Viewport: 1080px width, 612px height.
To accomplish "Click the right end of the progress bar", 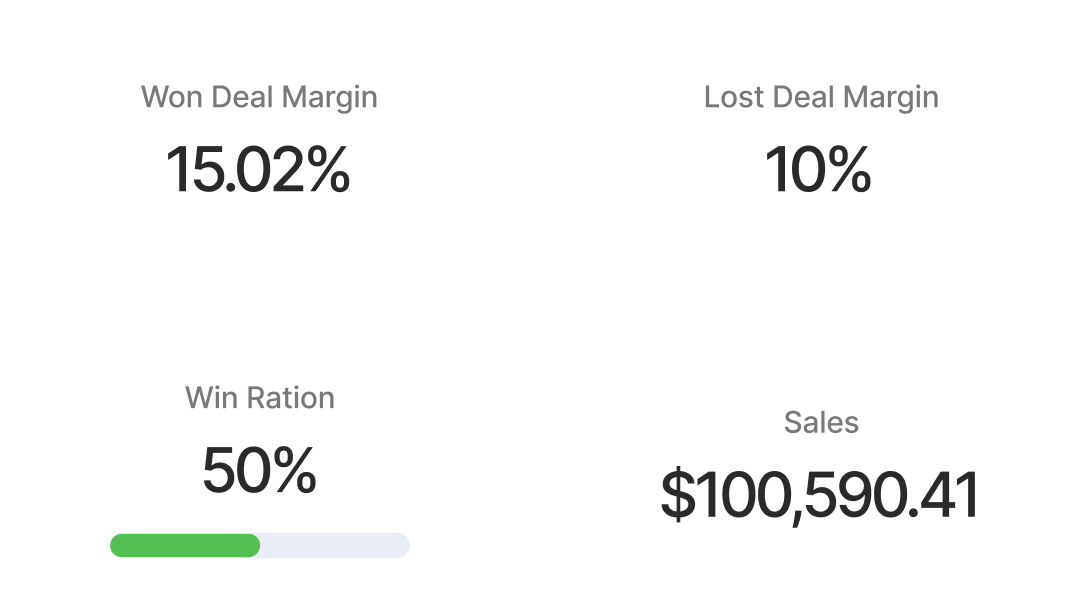I will (404, 545).
